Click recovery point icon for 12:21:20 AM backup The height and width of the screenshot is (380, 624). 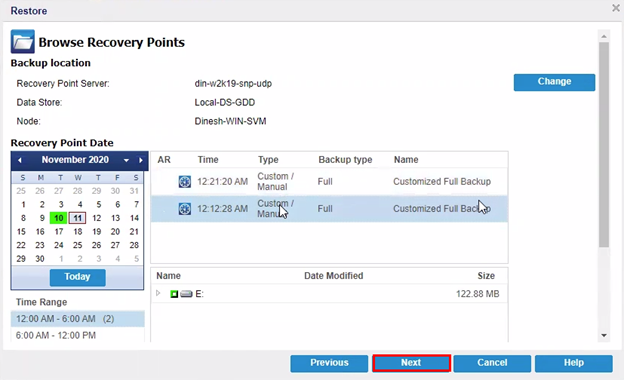(184, 182)
